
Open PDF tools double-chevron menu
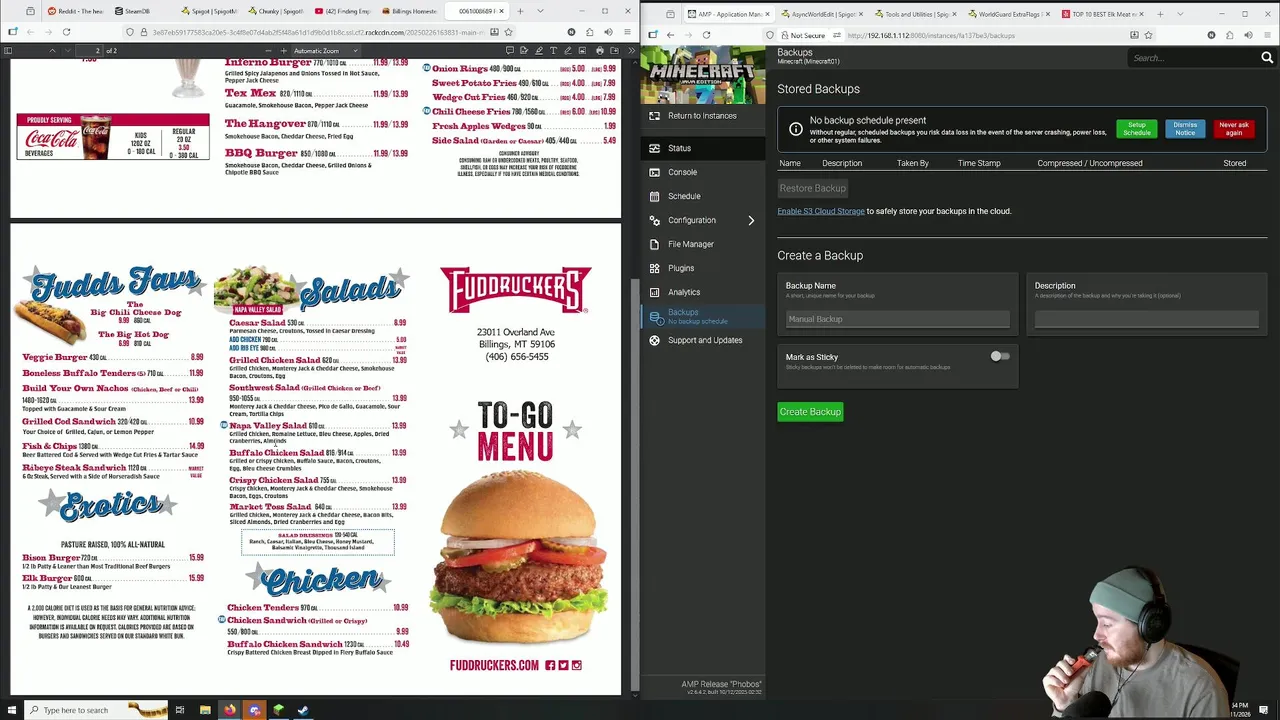point(631,50)
